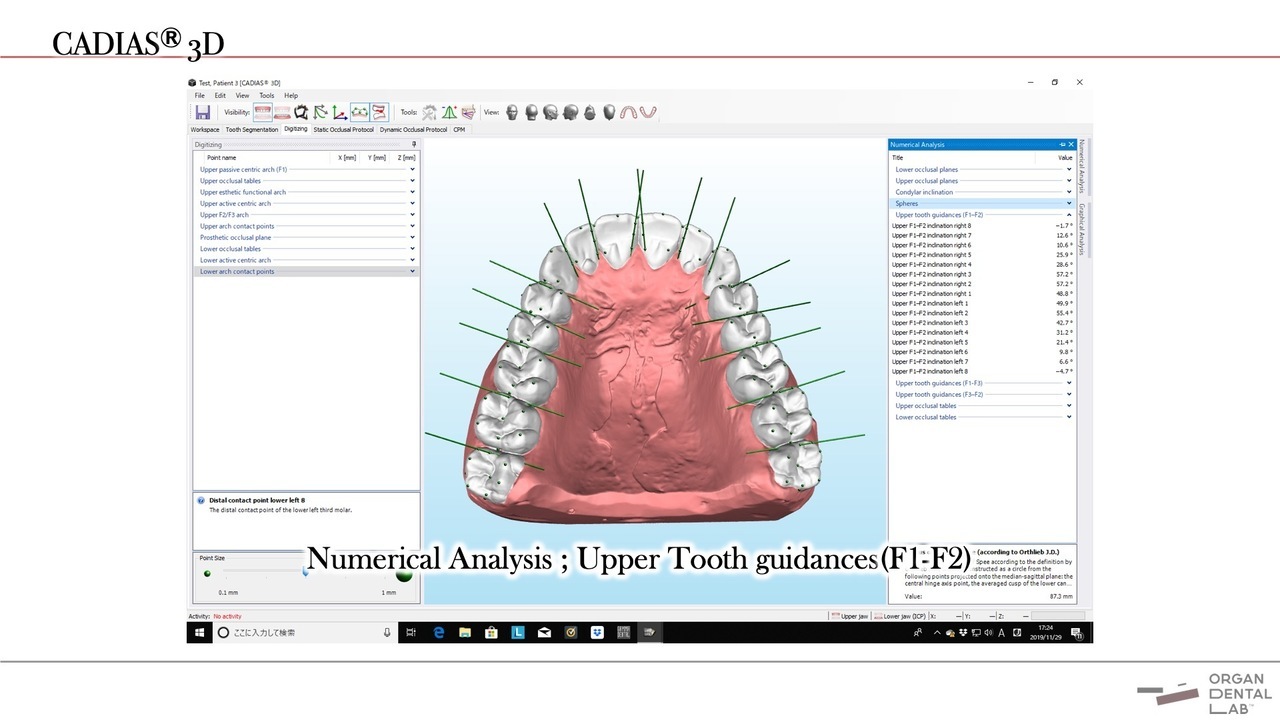Open the View menu
Screen dimensions: 1280x720
tap(242, 95)
